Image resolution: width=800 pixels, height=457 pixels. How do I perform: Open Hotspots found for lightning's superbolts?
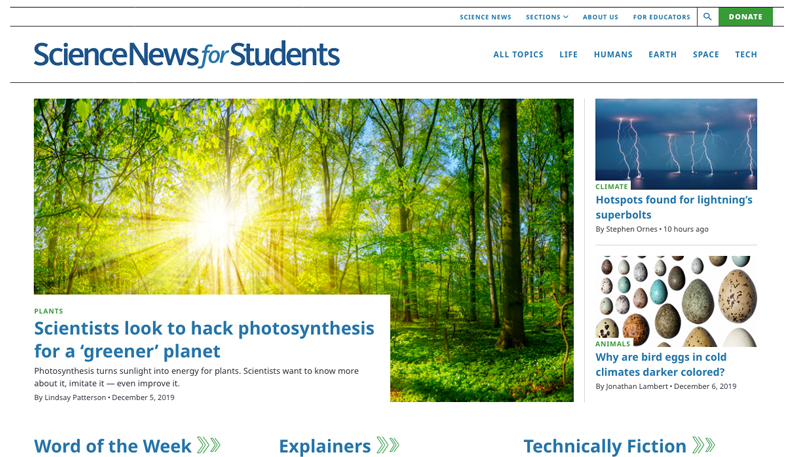[x=674, y=207]
